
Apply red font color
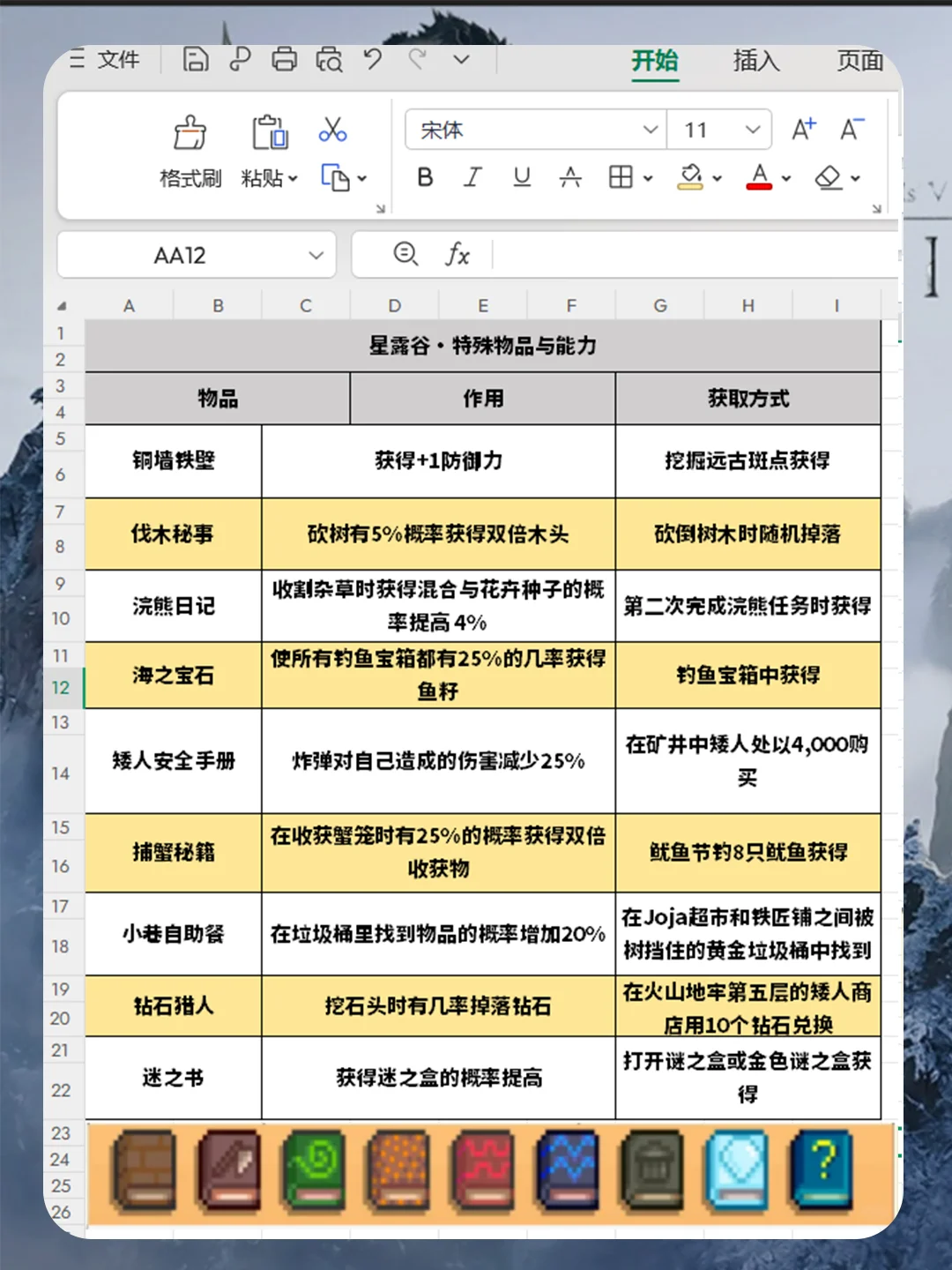[759, 176]
